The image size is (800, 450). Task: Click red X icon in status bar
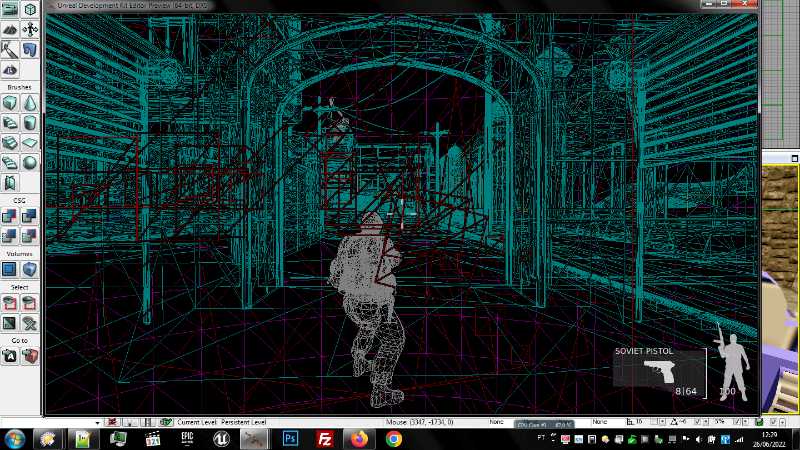[x=112, y=422]
